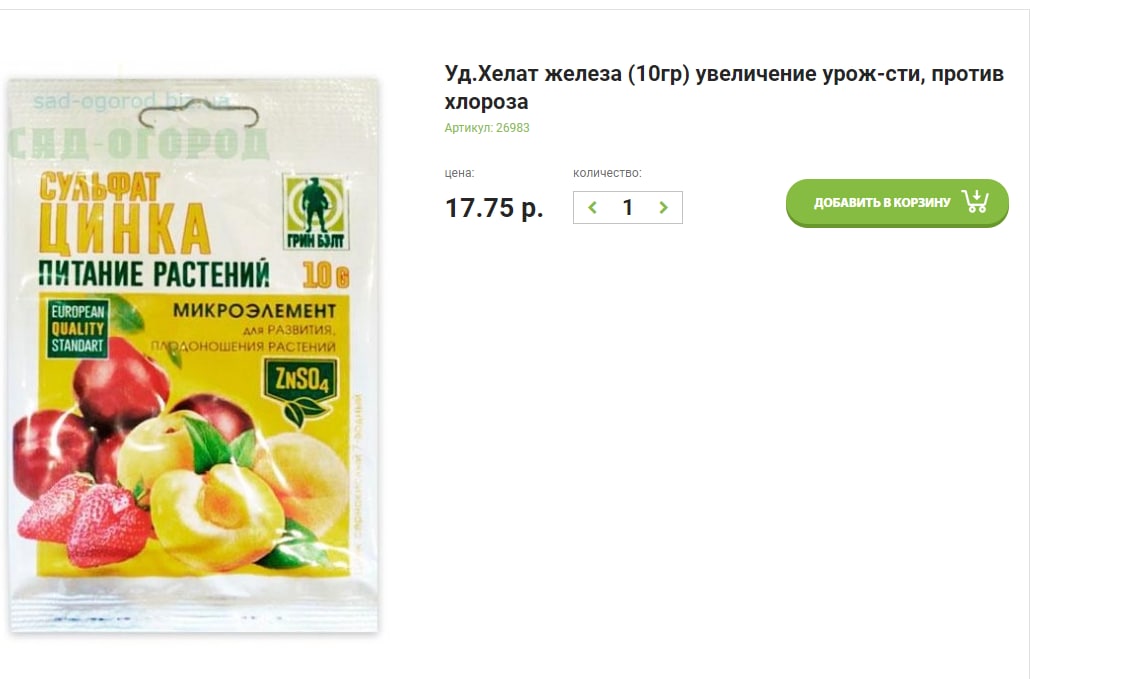Select the quantity field showing 1
This screenshot has height=679, width=1148.
point(627,207)
